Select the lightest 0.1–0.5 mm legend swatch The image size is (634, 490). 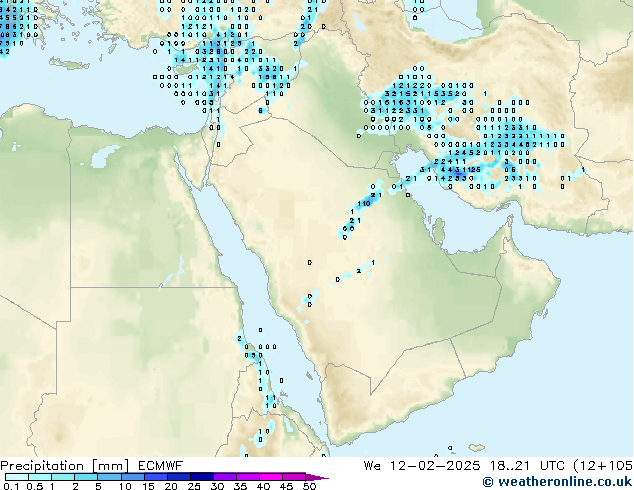[x=17, y=477]
